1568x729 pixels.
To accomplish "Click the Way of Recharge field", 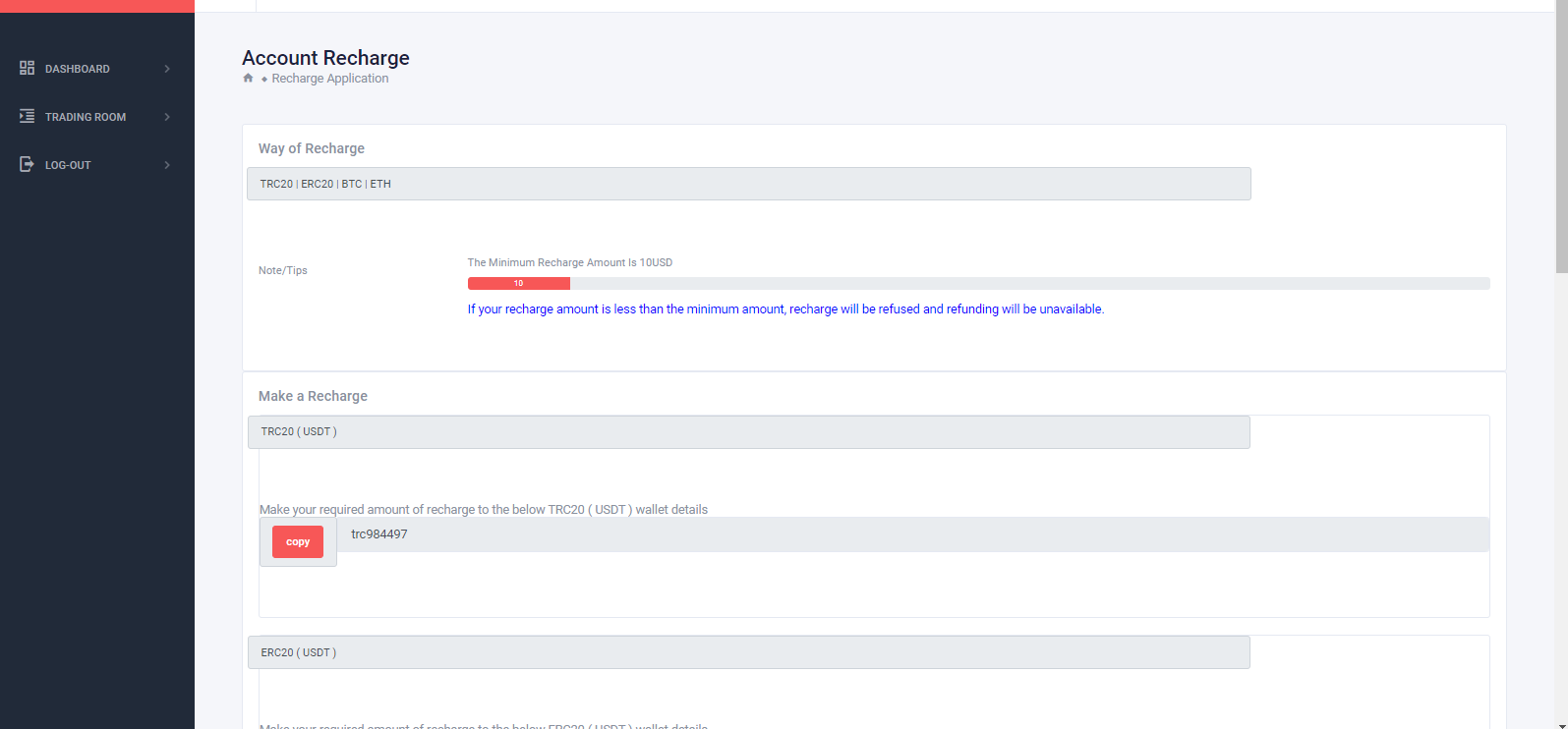I will (x=748, y=184).
